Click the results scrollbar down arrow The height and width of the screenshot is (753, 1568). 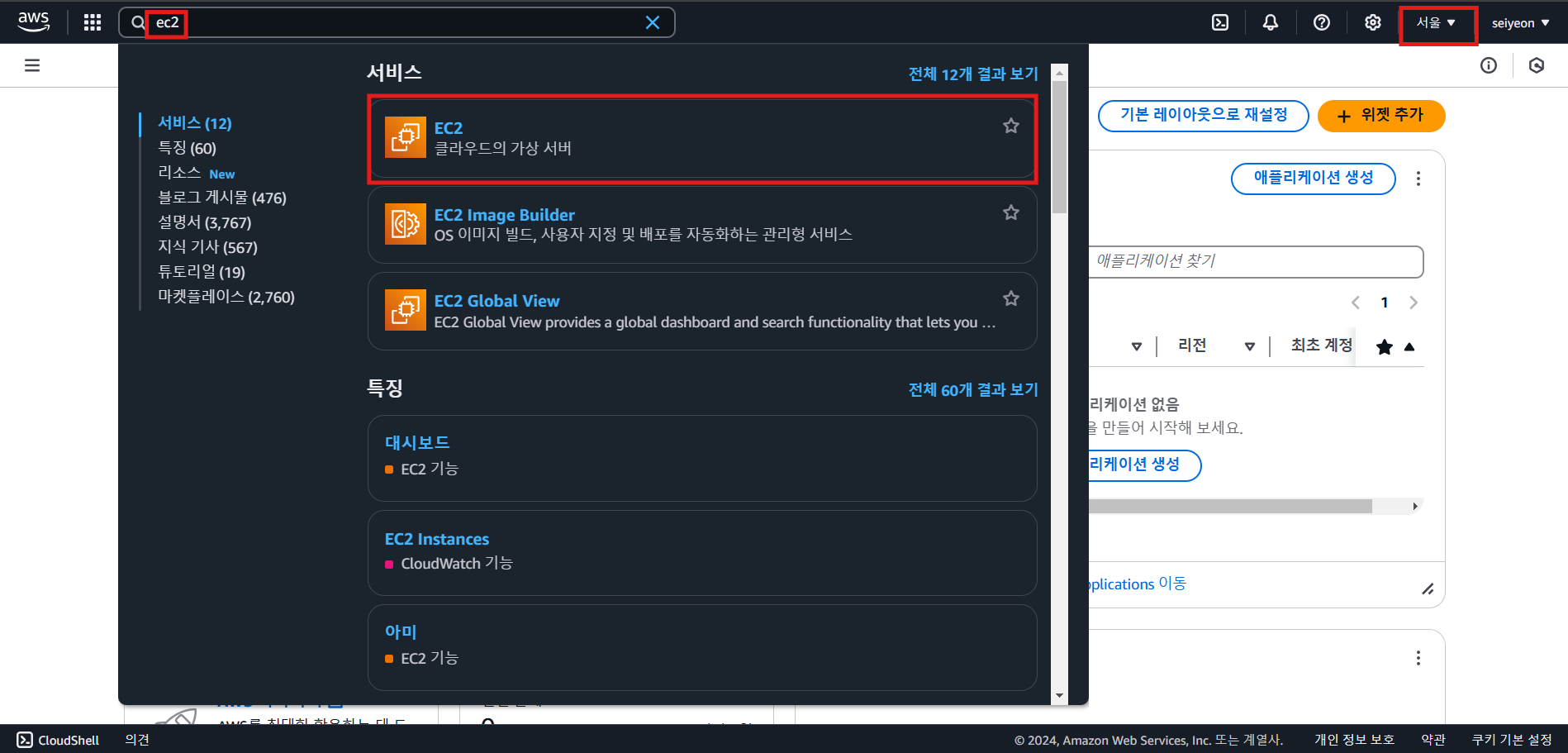click(1060, 696)
